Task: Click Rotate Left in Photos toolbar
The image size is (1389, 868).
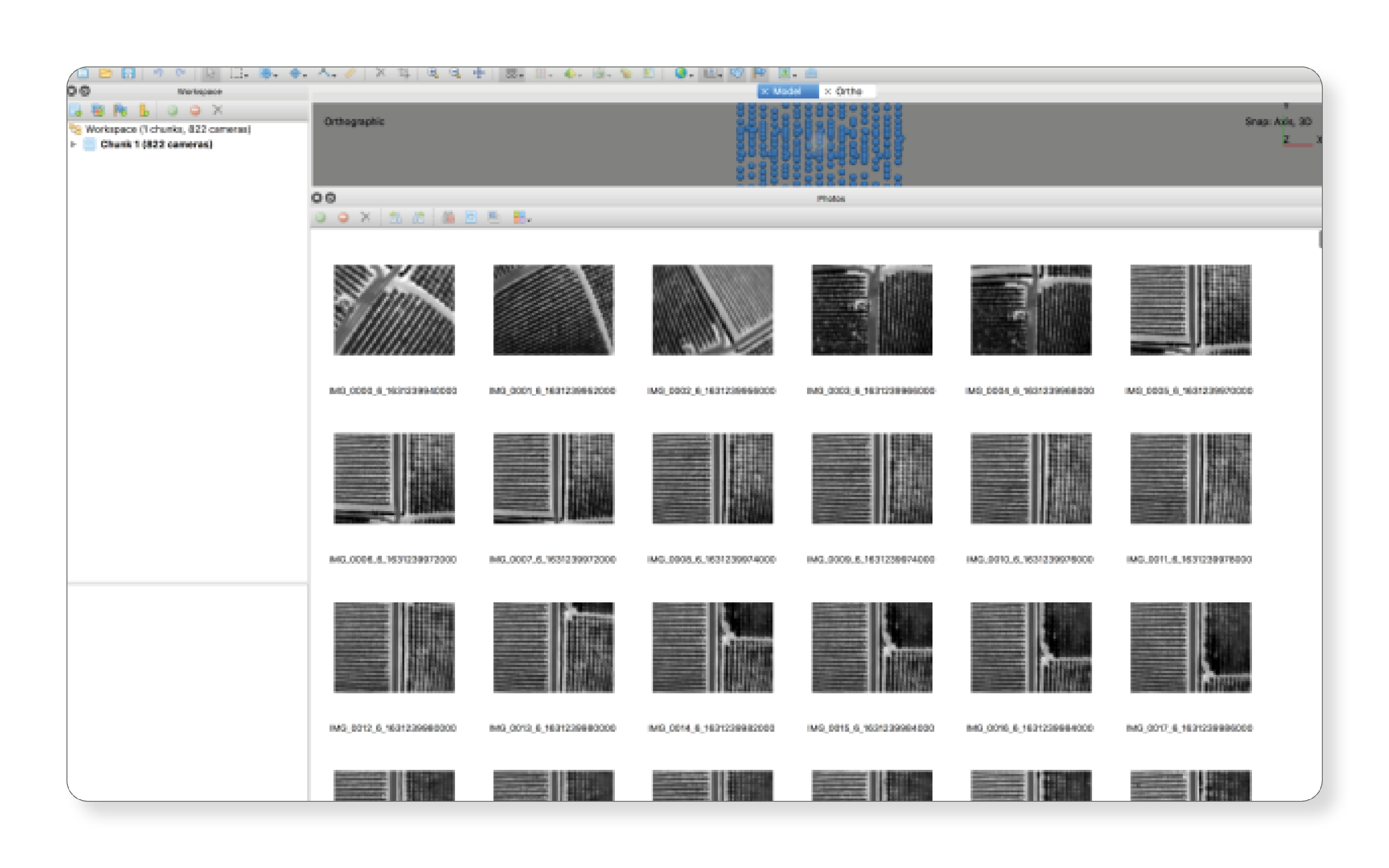Action: pyautogui.click(x=395, y=218)
